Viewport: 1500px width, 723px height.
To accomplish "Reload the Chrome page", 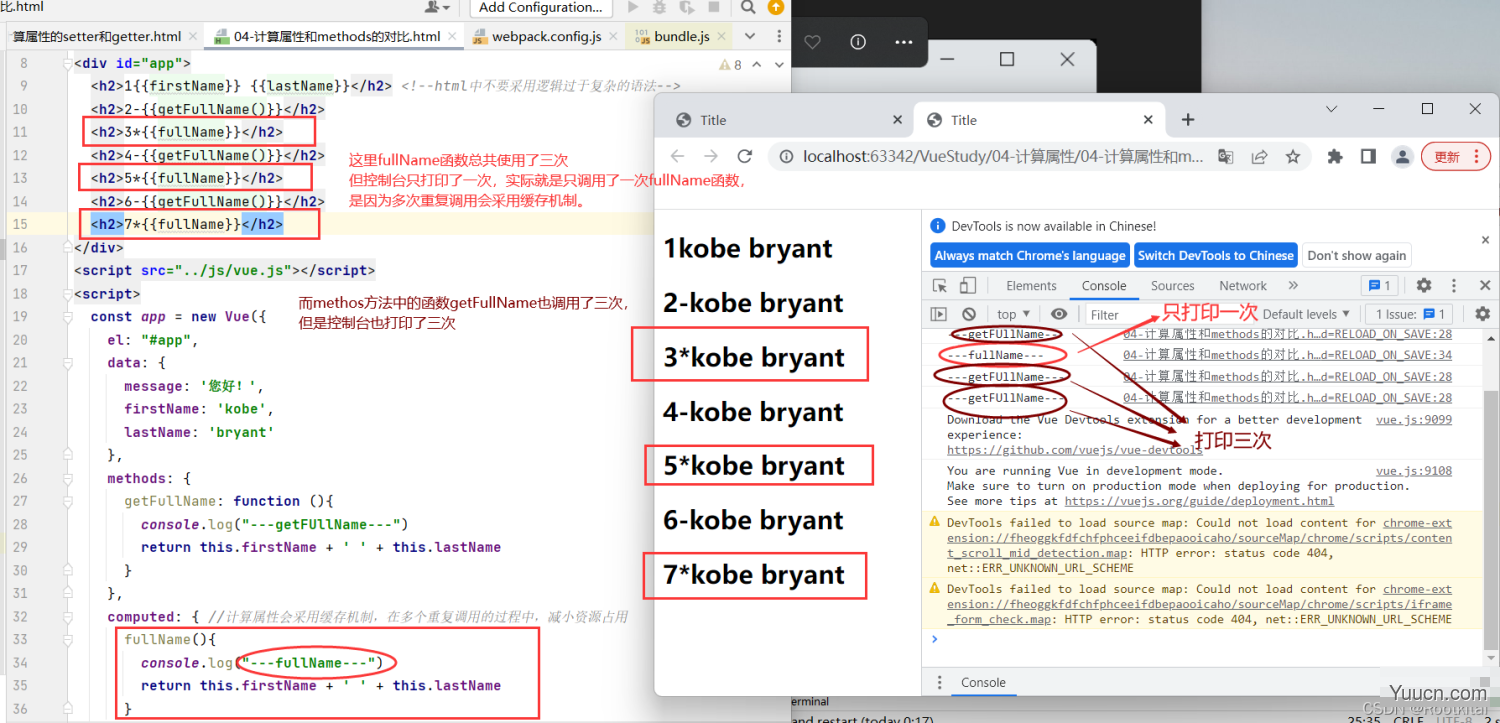I will tap(744, 157).
